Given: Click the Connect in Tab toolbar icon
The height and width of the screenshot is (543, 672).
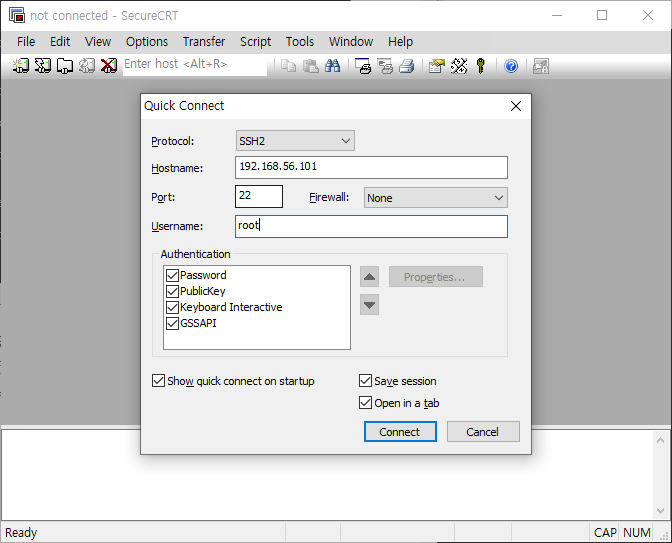Looking at the screenshot, I should tap(65, 66).
